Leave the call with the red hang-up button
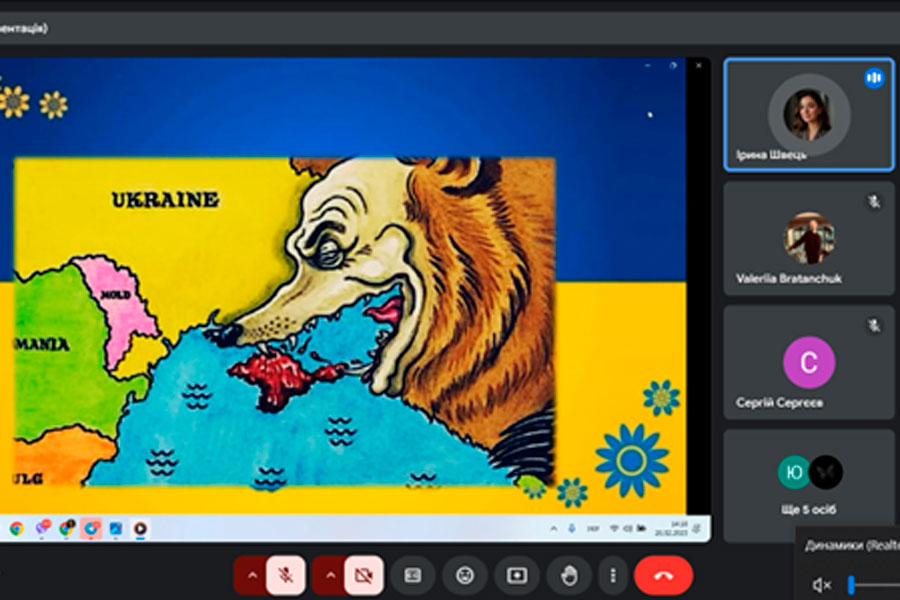The image size is (900, 600). [x=664, y=575]
